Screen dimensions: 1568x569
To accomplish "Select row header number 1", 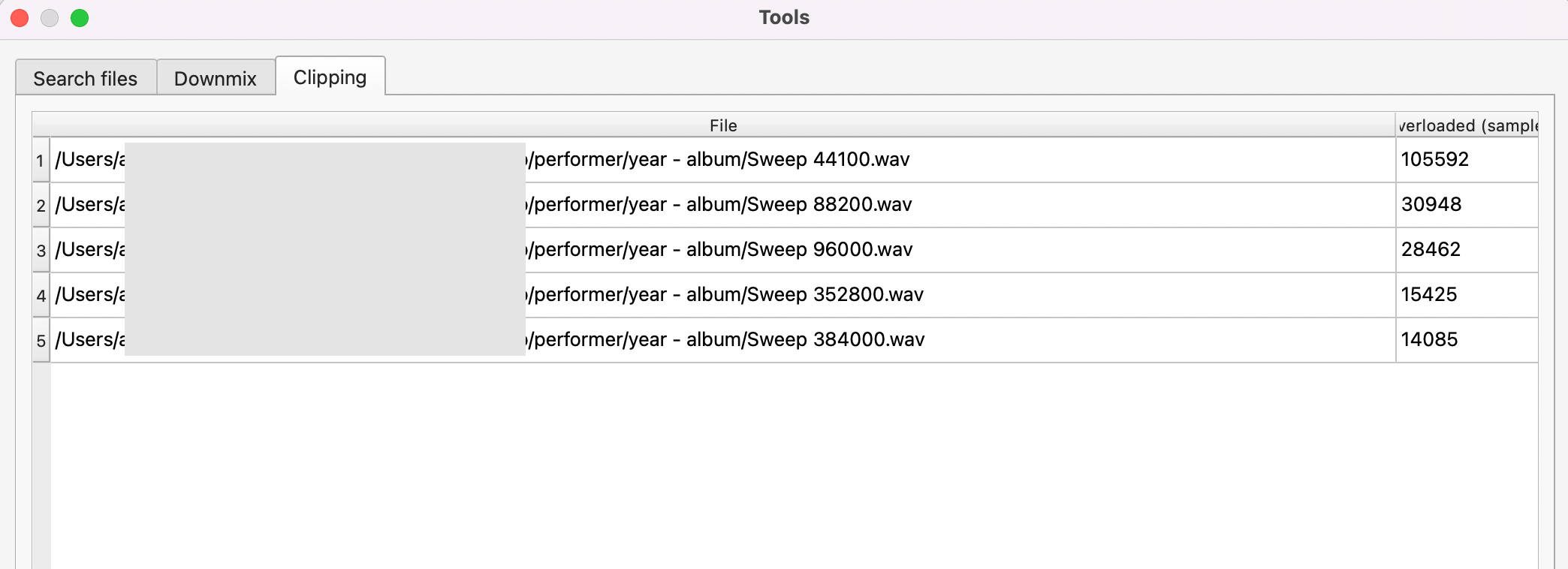I will point(41,160).
